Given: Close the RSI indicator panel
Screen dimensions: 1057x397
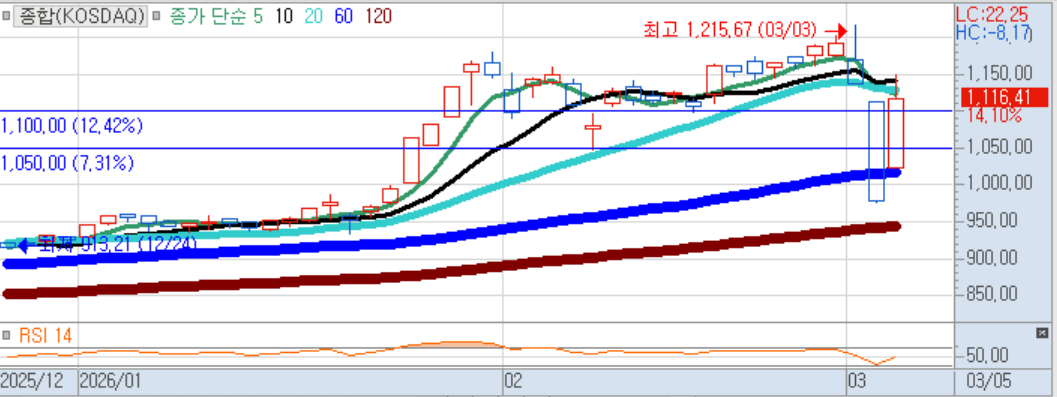Looking at the screenshot, I should point(1042,333).
